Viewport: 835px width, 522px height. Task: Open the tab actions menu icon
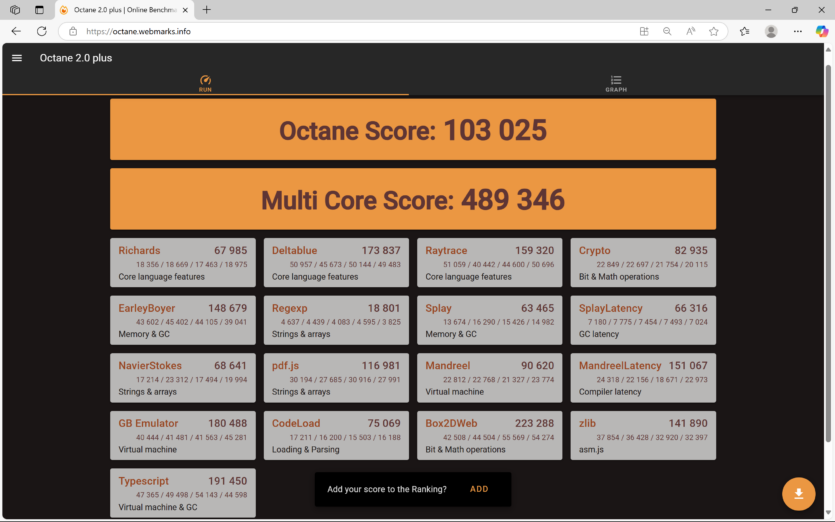(x=39, y=10)
